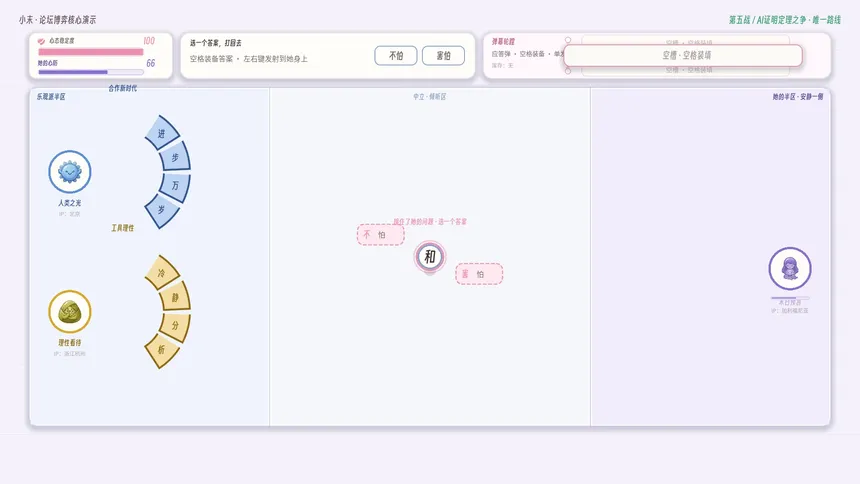Click the 小未·论坛博弈核心演示 title text
This screenshot has height=484, width=860.
(58, 20)
